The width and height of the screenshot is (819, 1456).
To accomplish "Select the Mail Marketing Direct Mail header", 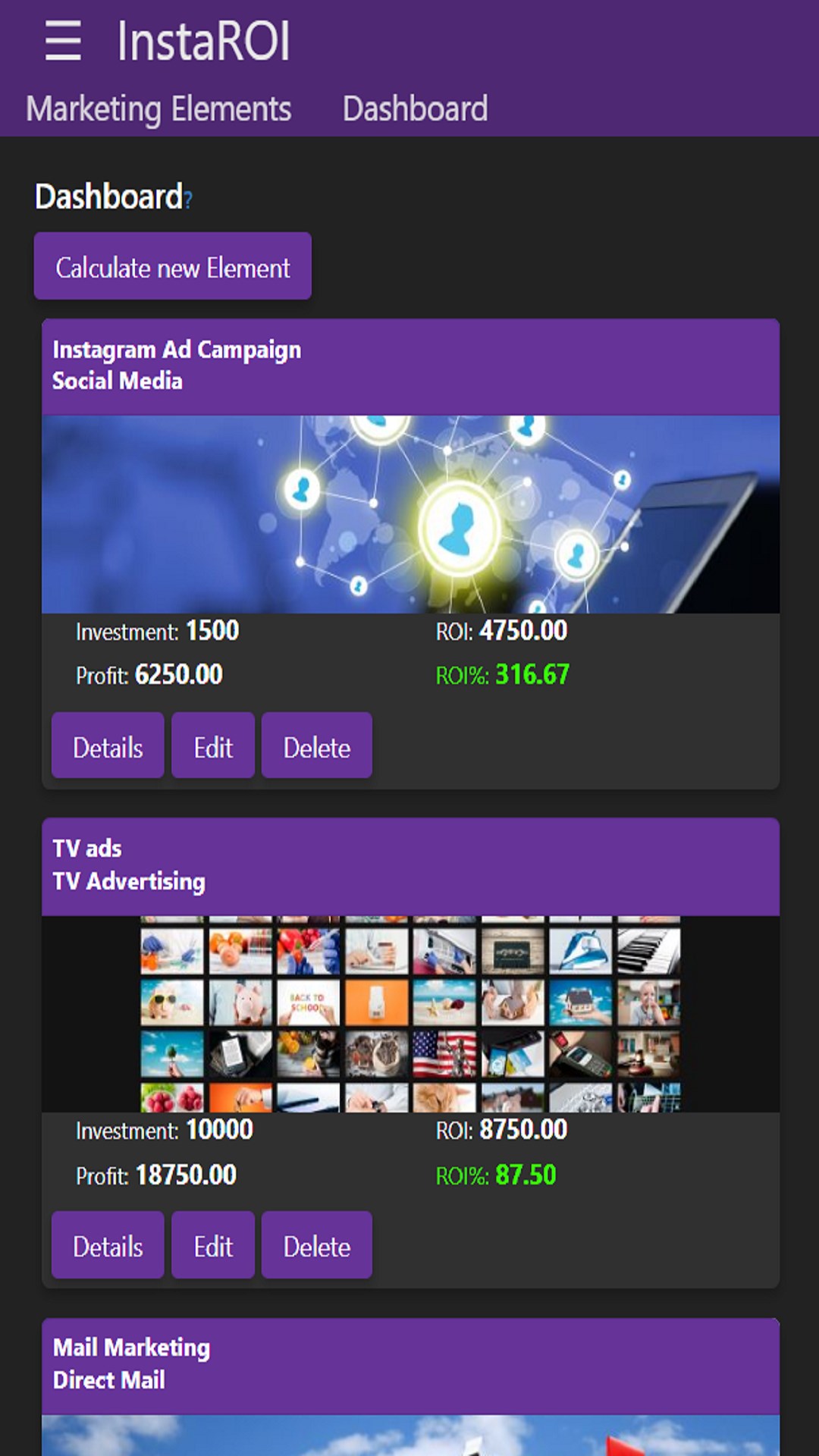I will tap(410, 1367).
